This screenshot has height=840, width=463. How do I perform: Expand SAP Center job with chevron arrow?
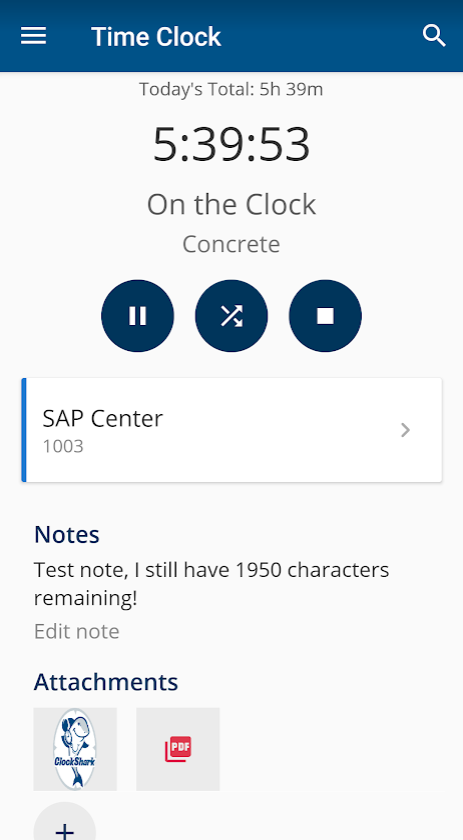pos(406,430)
